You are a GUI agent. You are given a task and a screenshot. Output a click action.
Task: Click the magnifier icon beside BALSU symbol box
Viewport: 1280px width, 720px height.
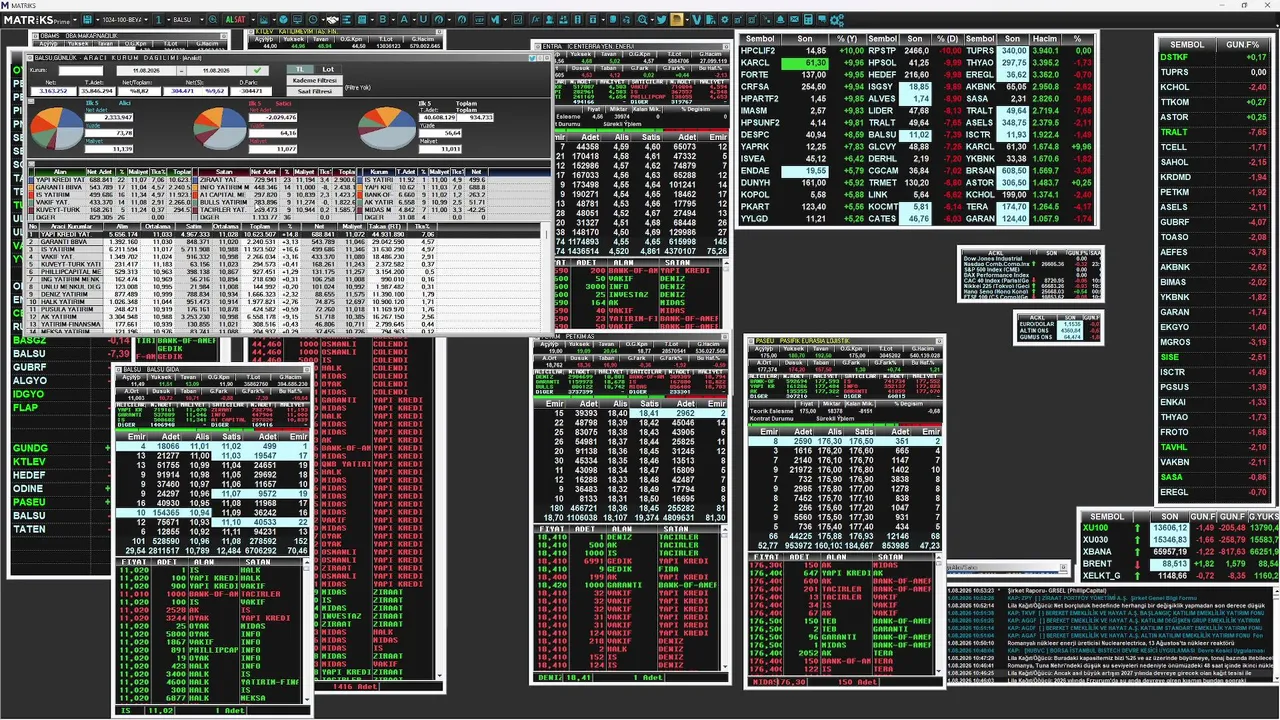[x=212, y=19]
